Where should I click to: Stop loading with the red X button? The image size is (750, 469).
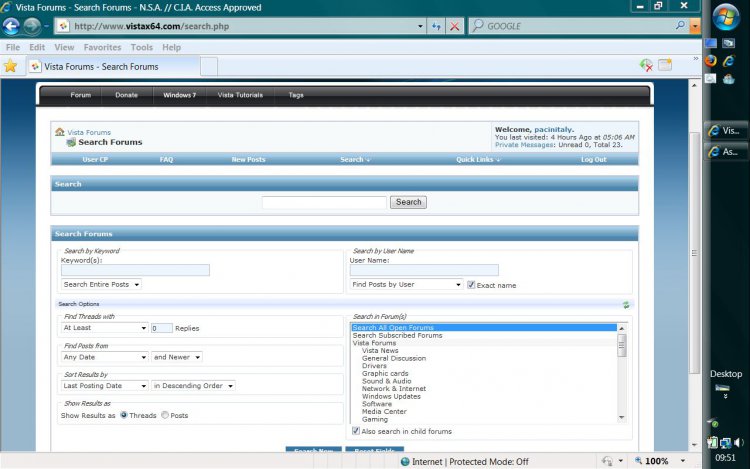tap(454, 26)
